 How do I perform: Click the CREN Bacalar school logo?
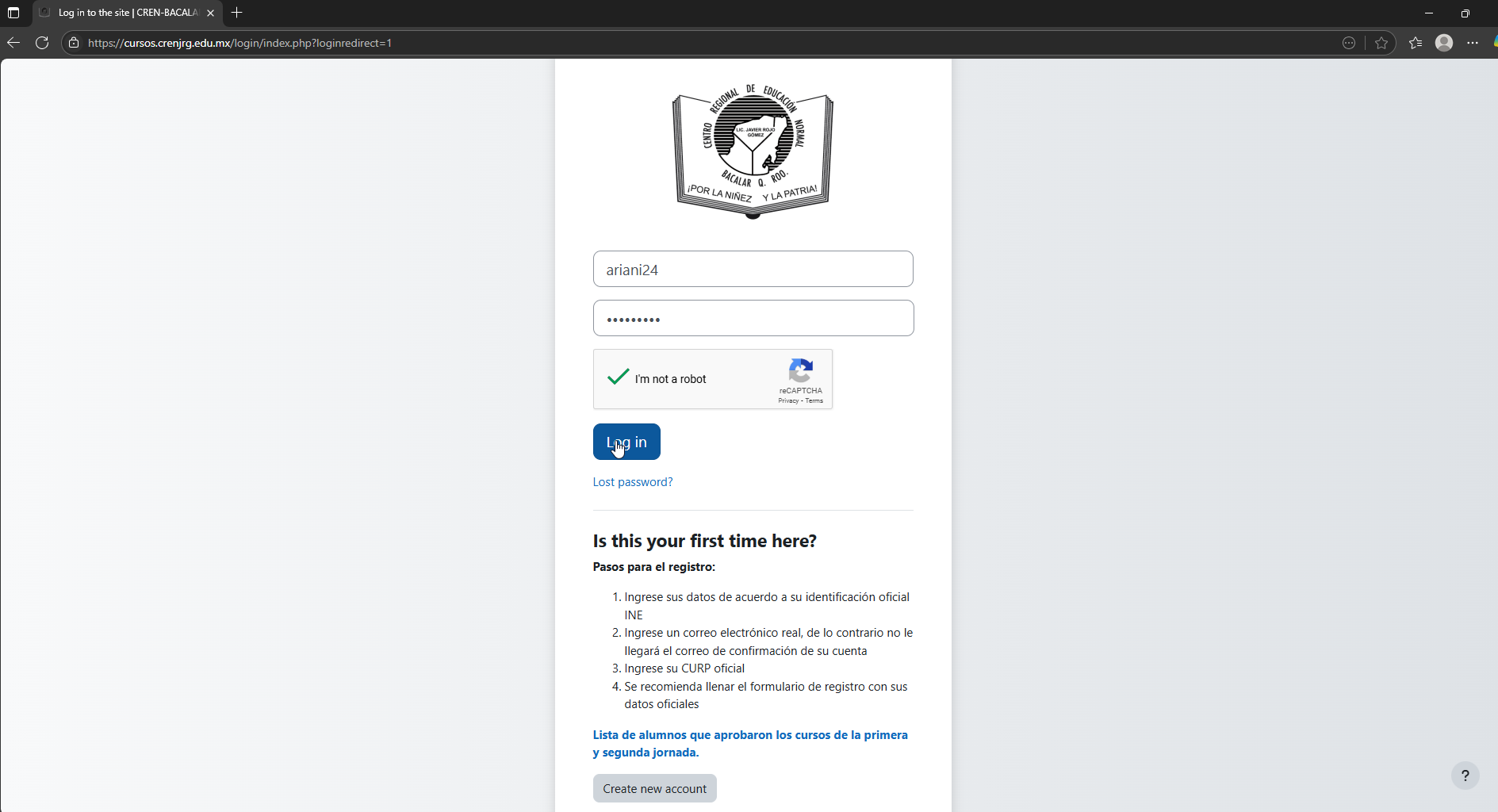[x=753, y=151]
